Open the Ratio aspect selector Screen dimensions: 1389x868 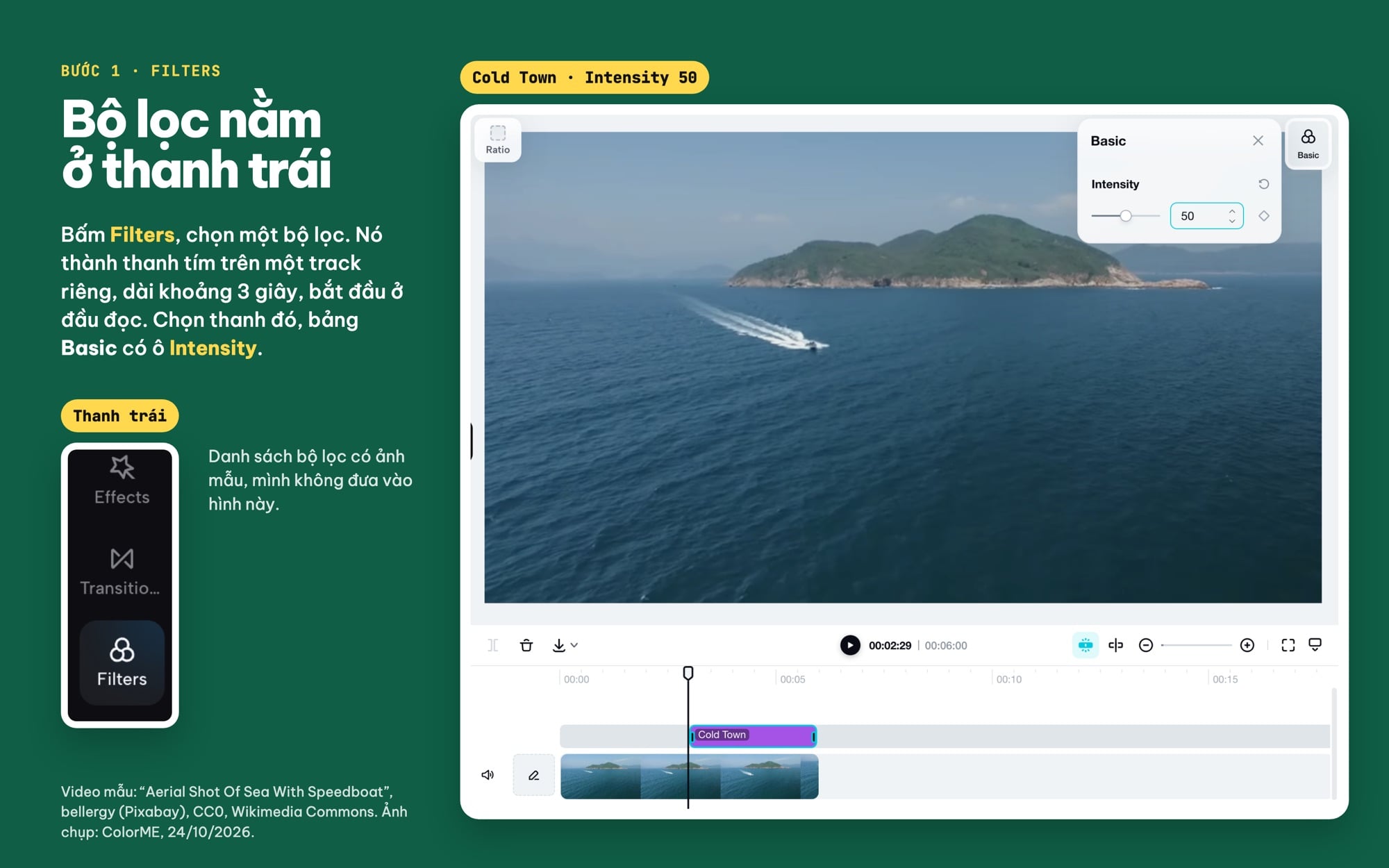pos(497,140)
